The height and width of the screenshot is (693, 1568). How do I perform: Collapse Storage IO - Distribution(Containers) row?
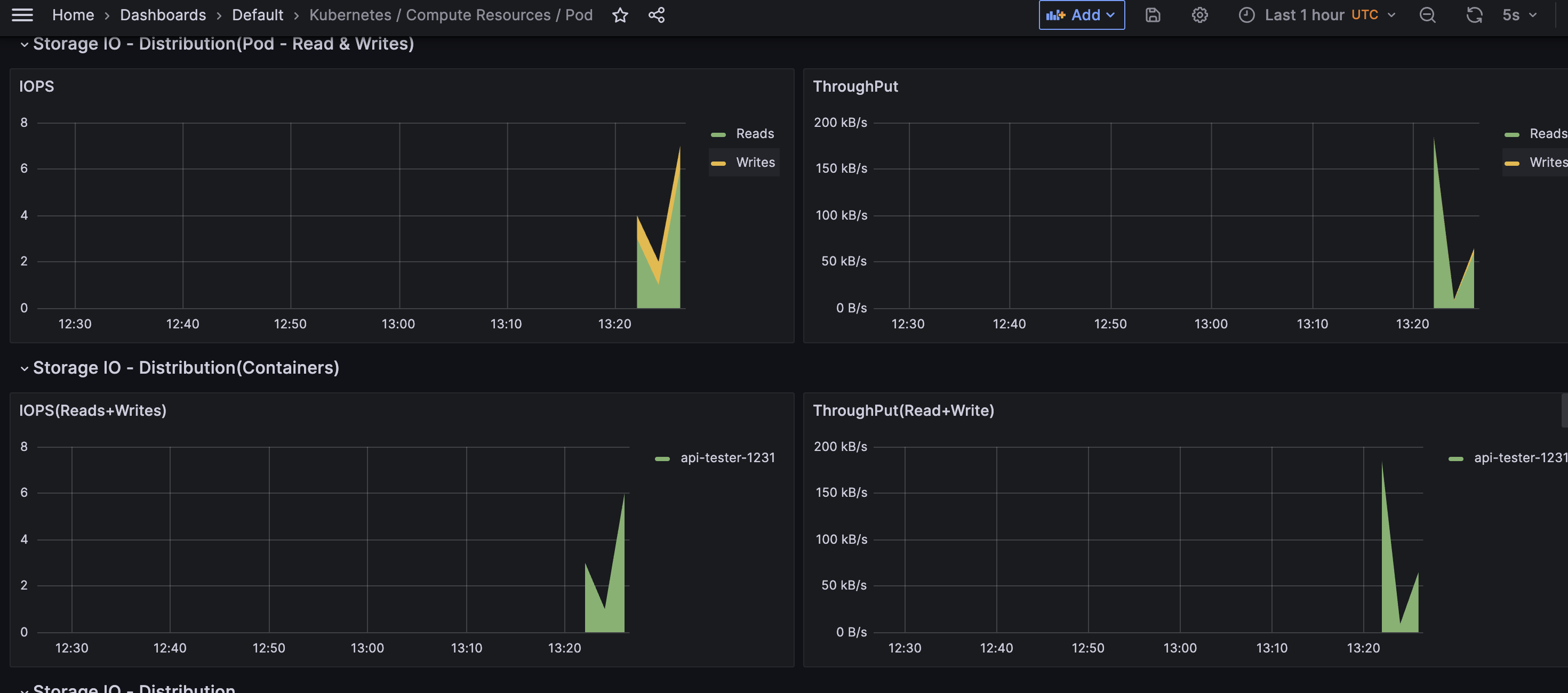coord(25,369)
